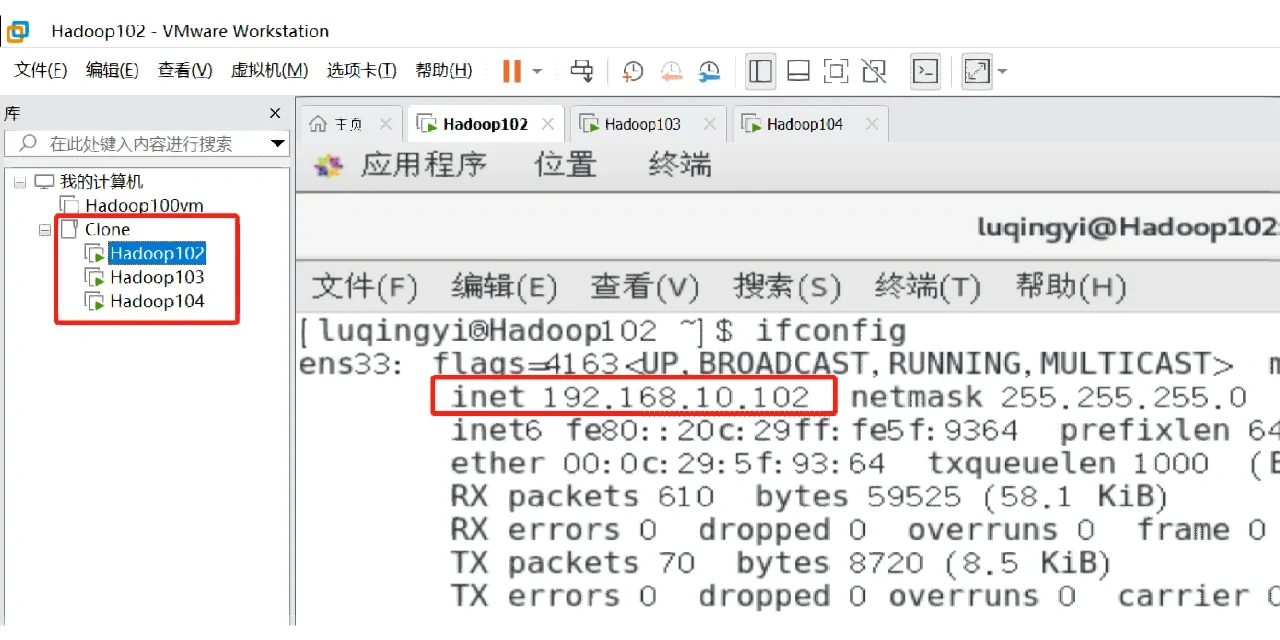Open the terminal 文件(F) menu
Screen dimensions: 1280x640
[364, 288]
